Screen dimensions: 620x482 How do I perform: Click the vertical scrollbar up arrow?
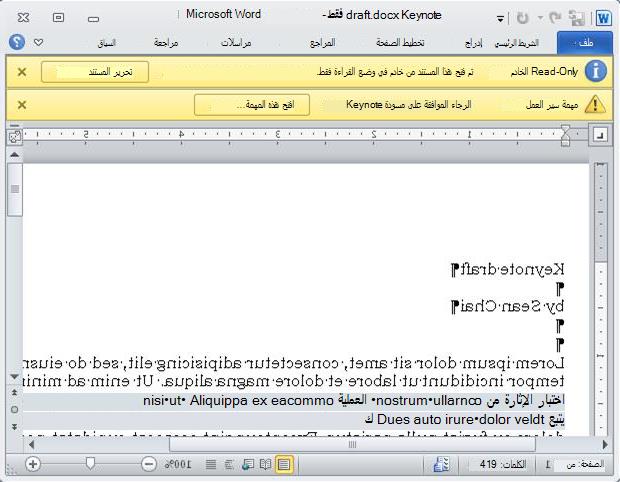pos(15,155)
